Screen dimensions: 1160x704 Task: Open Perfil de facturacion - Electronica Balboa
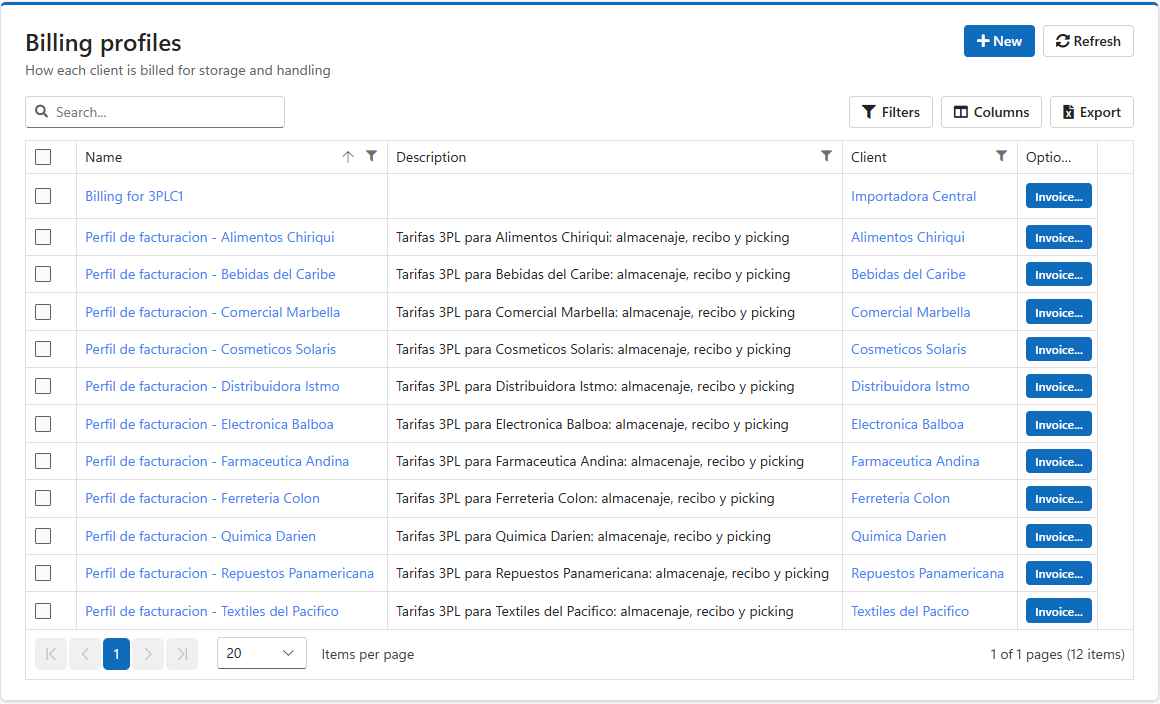point(209,424)
